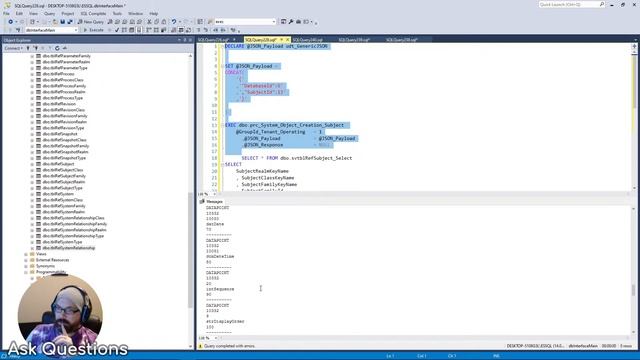Open the Connect dropdown in Object Explorer
The image size is (640, 360).
tap(13, 48)
